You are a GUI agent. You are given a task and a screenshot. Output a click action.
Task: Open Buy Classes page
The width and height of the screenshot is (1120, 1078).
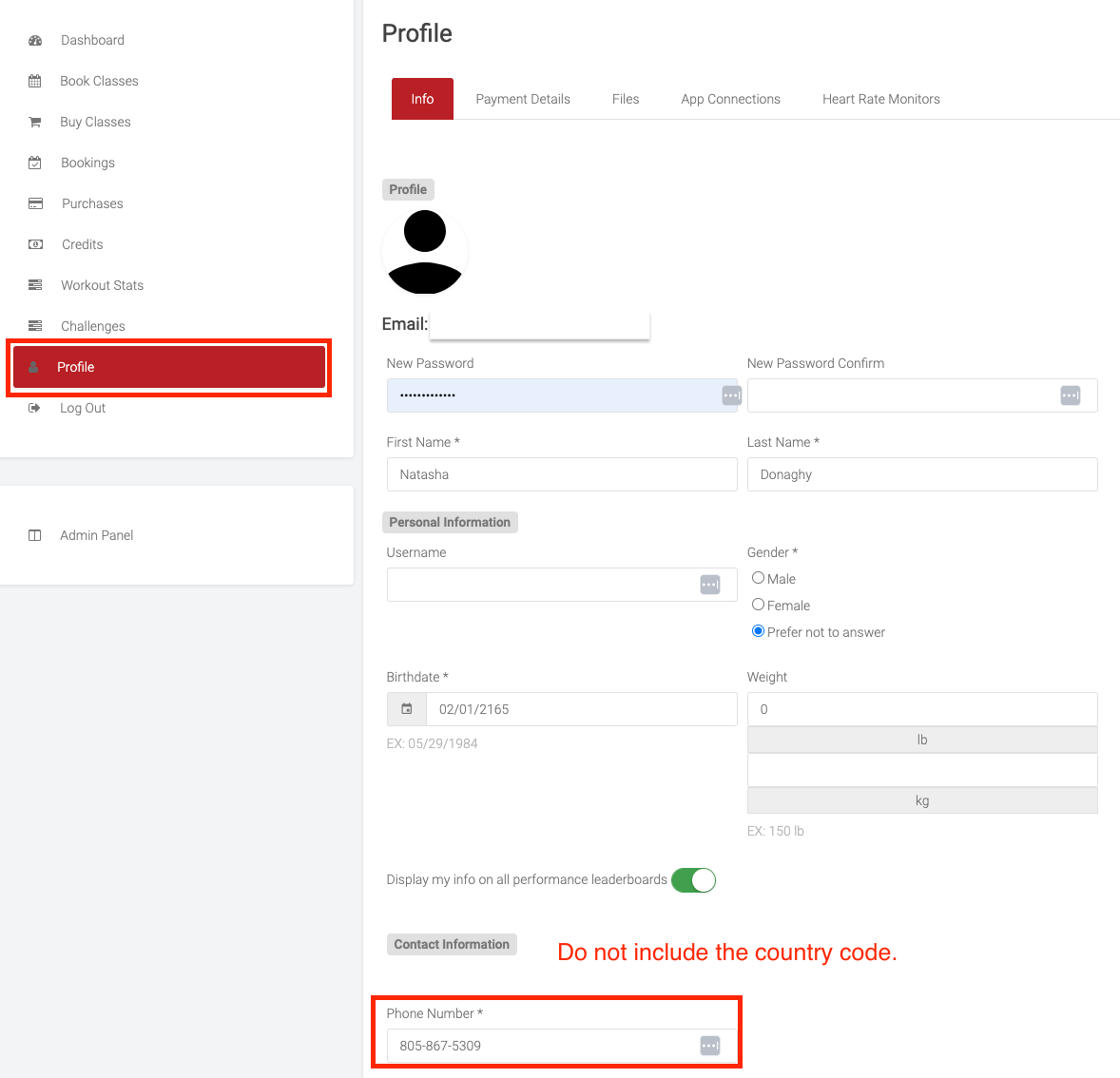pyautogui.click(x=96, y=122)
